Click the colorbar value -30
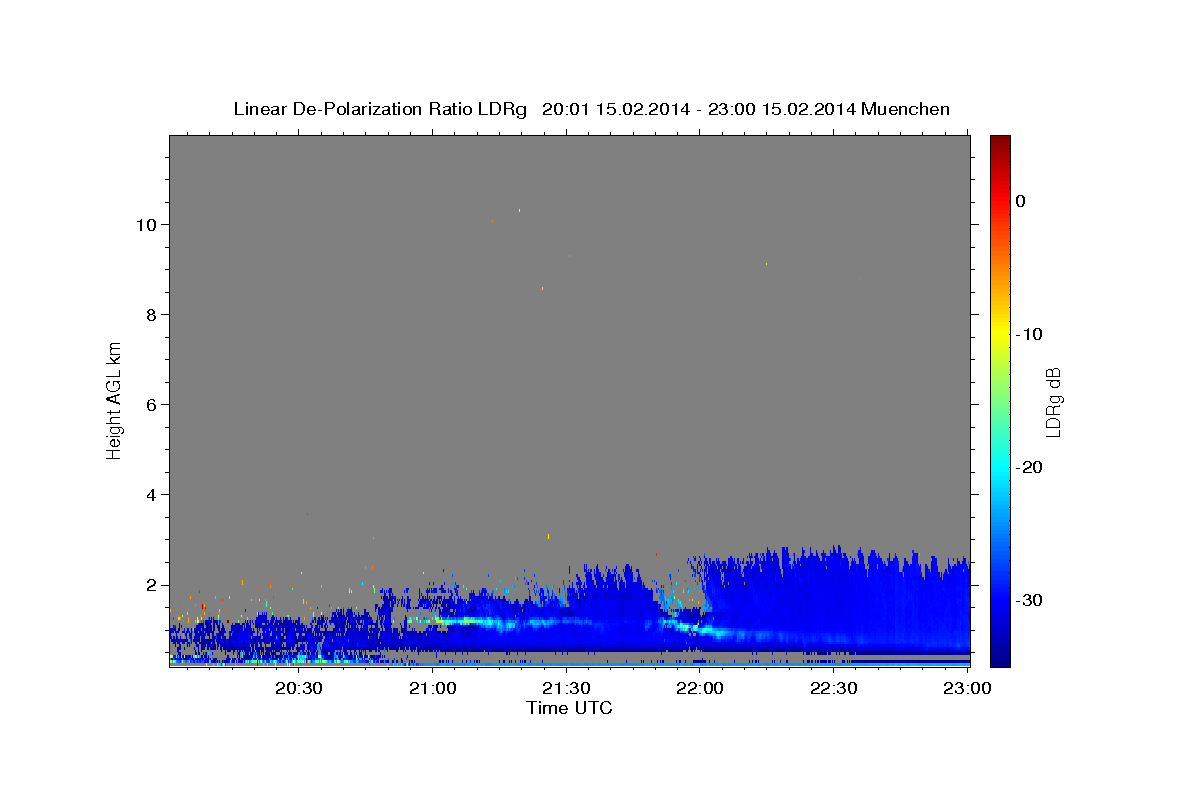The height and width of the screenshot is (800, 1200). (x=1029, y=600)
